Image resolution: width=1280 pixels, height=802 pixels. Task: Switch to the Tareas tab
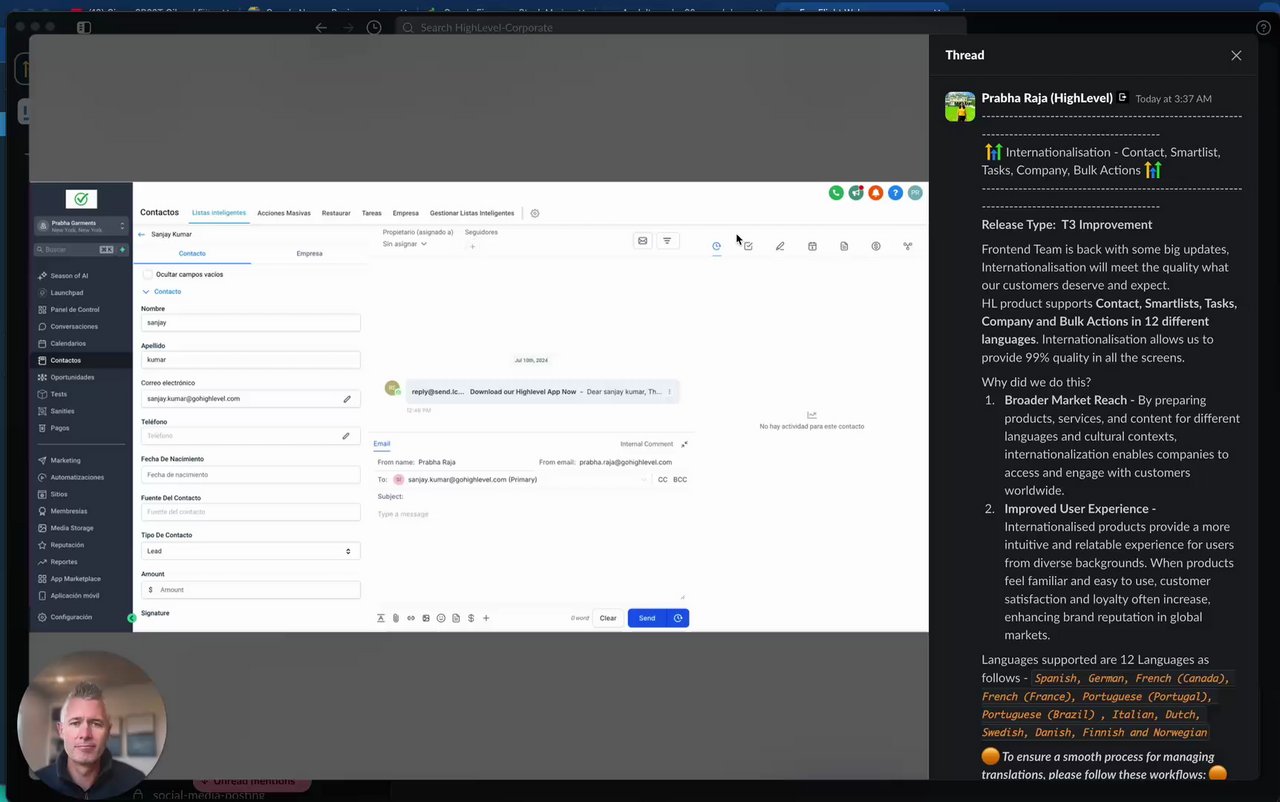pos(372,213)
